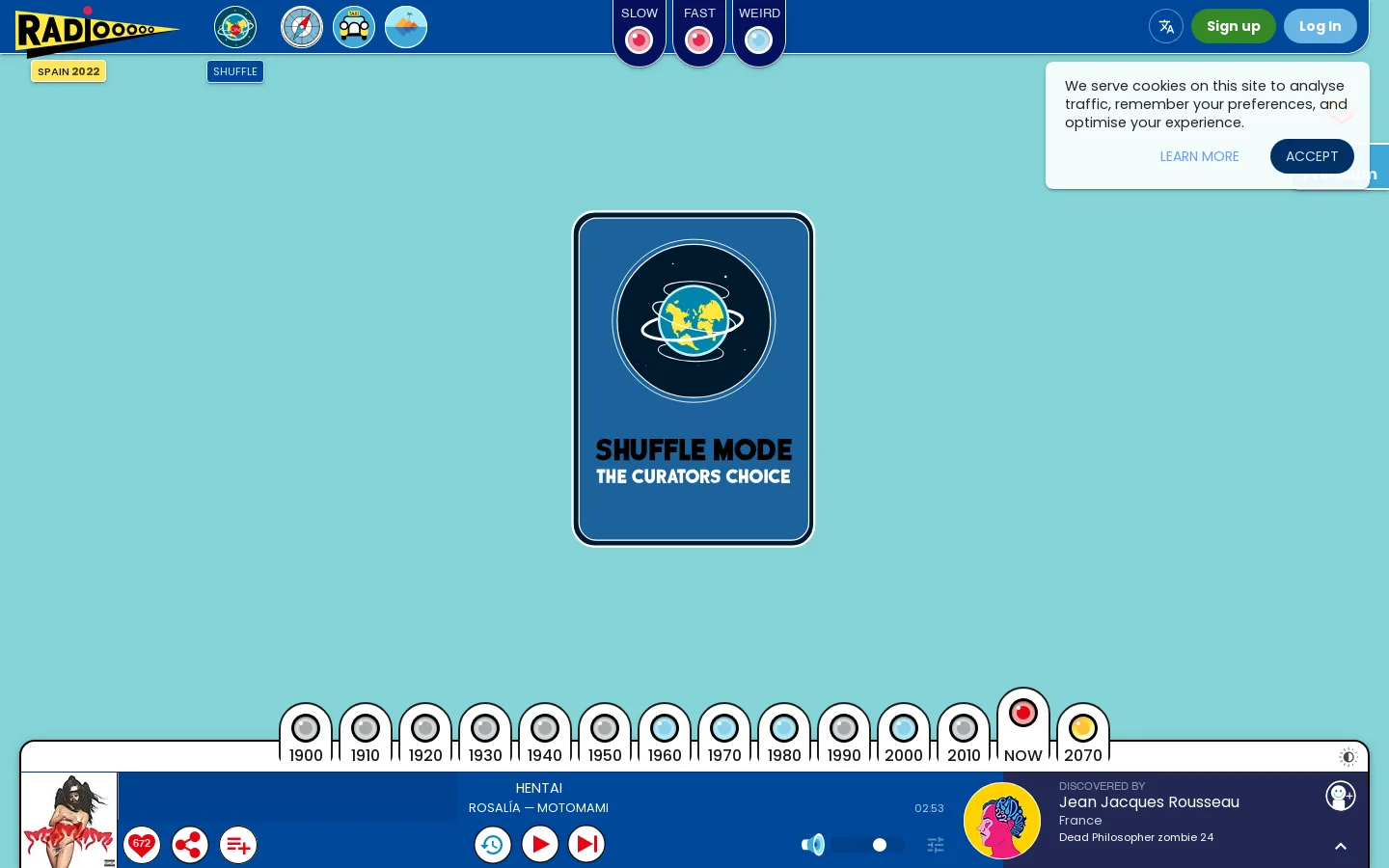Open the listening history icon
The height and width of the screenshot is (868, 1389).
pyautogui.click(x=492, y=845)
